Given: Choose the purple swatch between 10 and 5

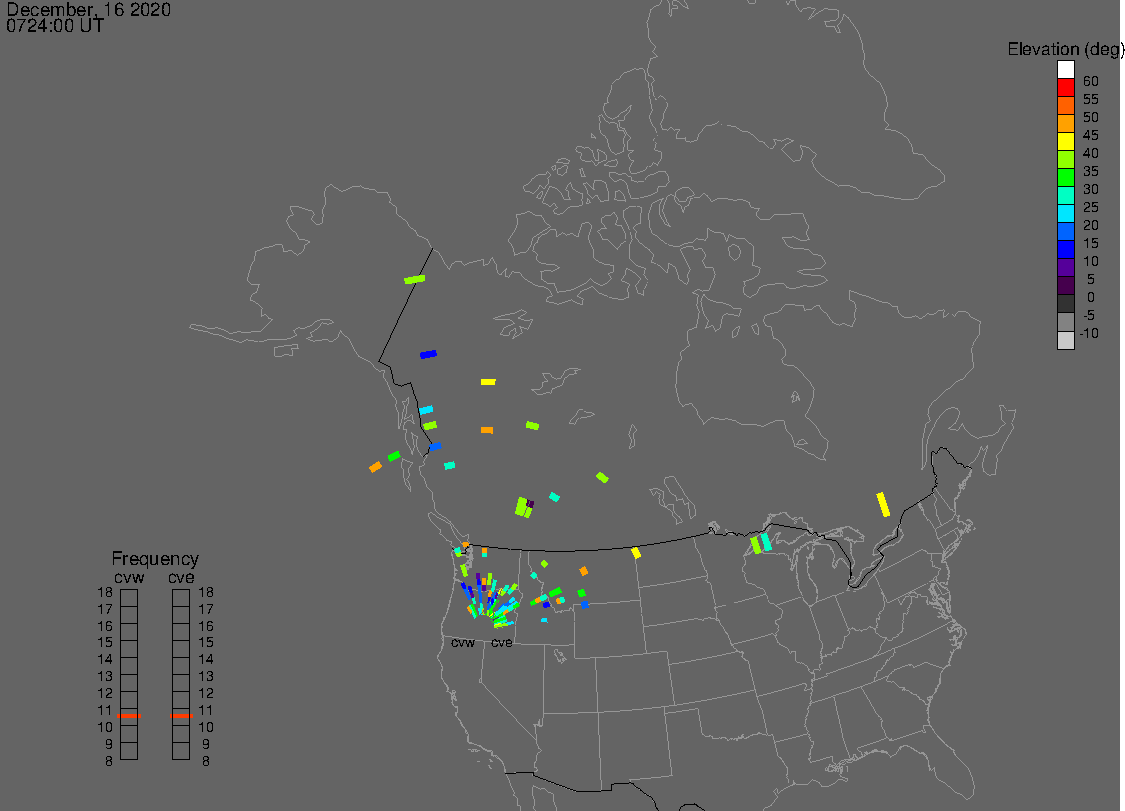Looking at the screenshot, I should click(x=1065, y=267).
